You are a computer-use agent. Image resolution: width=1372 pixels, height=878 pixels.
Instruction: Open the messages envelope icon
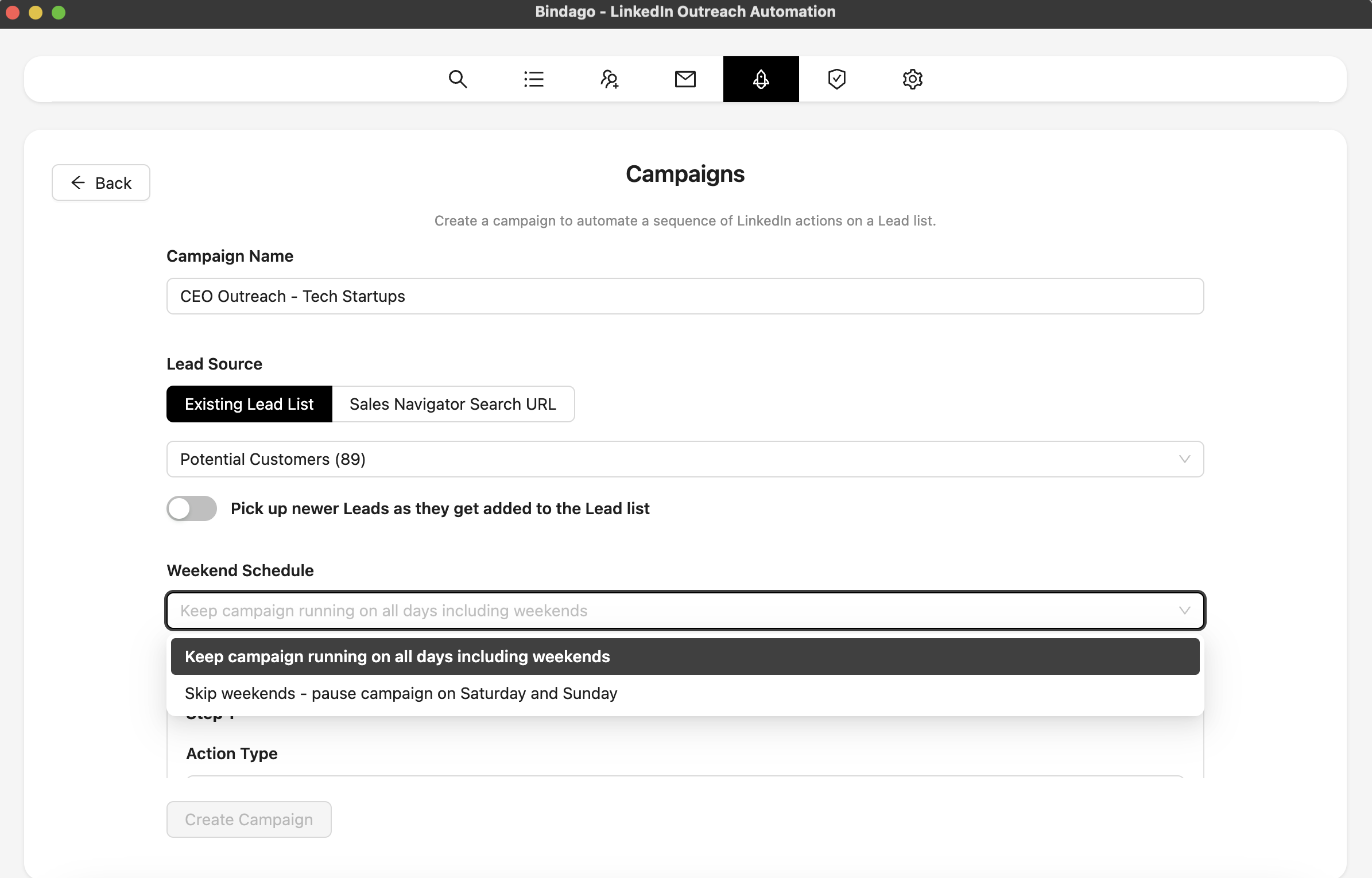(685, 79)
